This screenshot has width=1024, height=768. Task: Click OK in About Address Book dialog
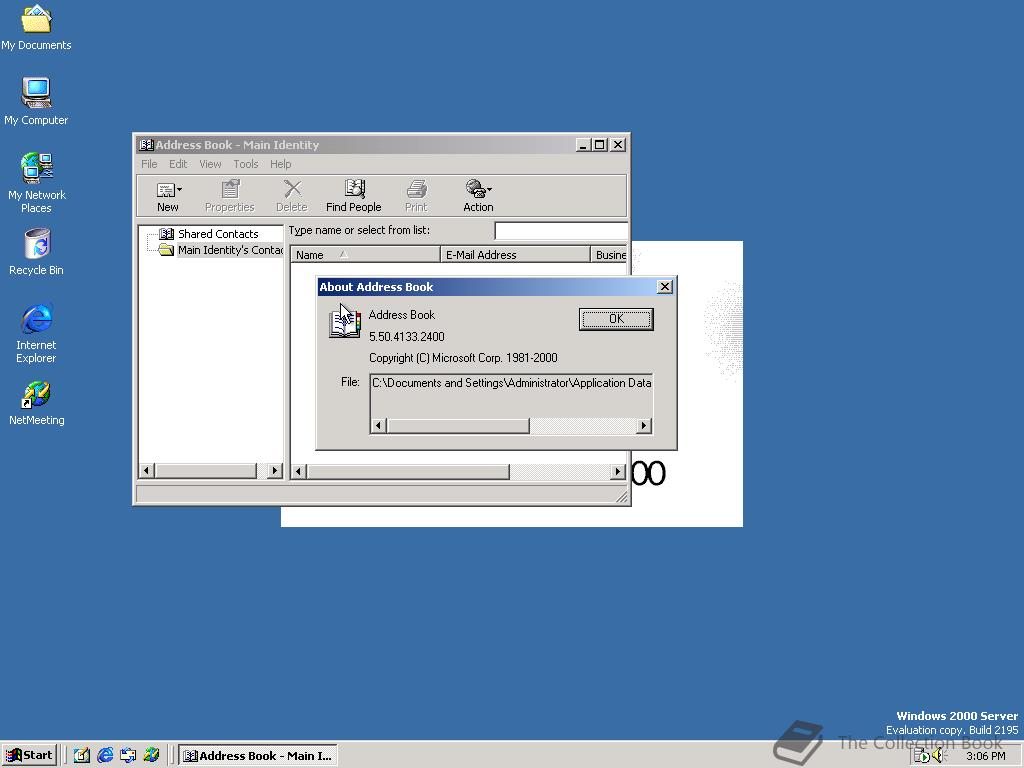pyautogui.click(x=616, y=319)
